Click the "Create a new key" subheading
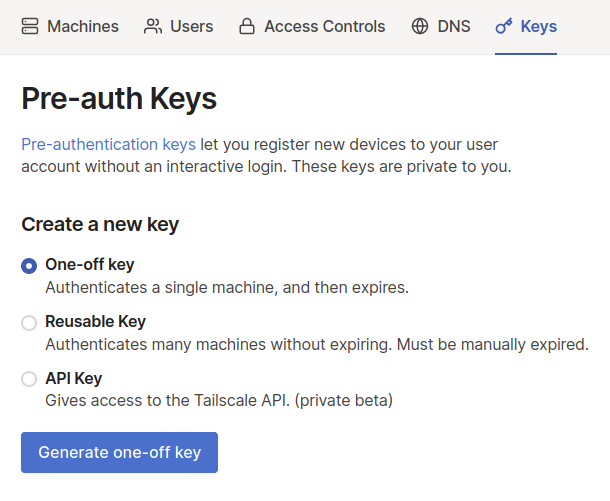 100,224
